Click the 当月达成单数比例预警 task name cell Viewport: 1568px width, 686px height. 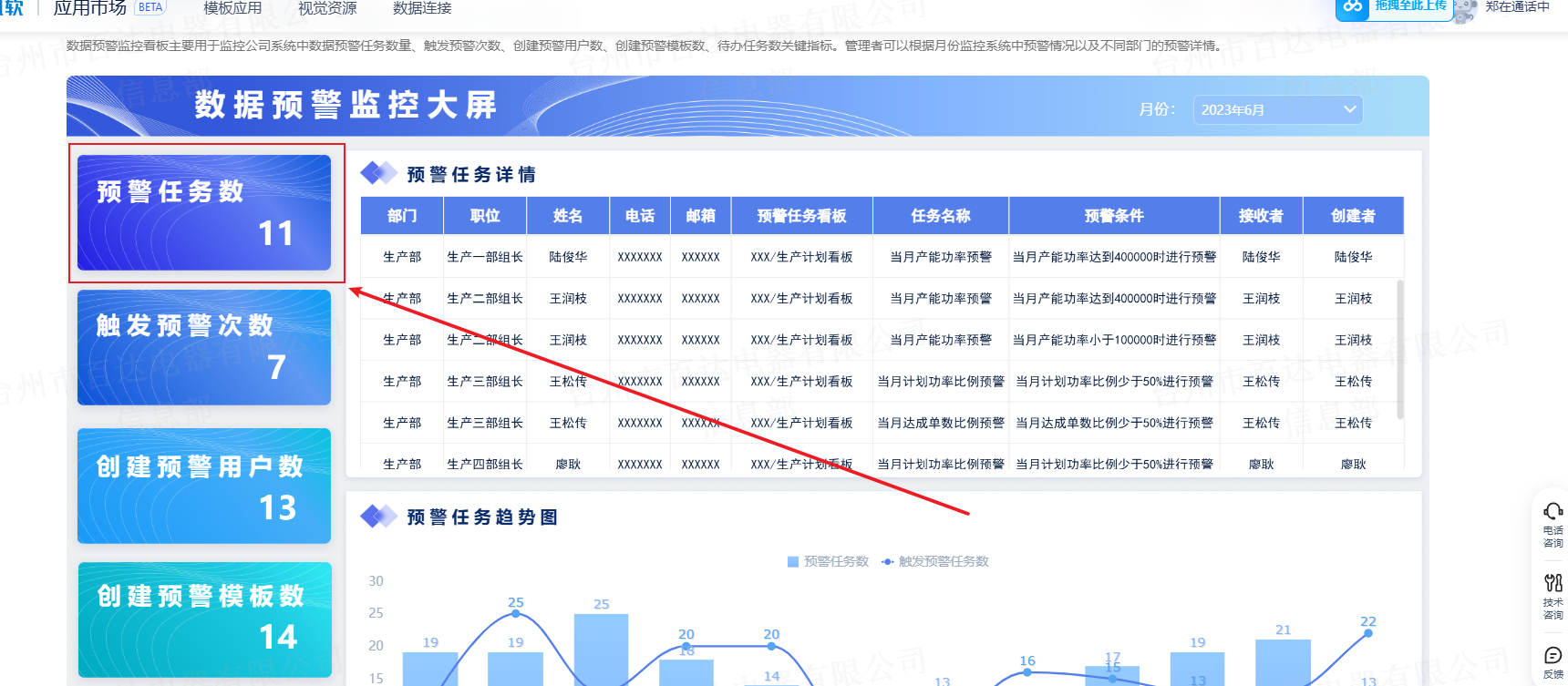coord(941,423)
